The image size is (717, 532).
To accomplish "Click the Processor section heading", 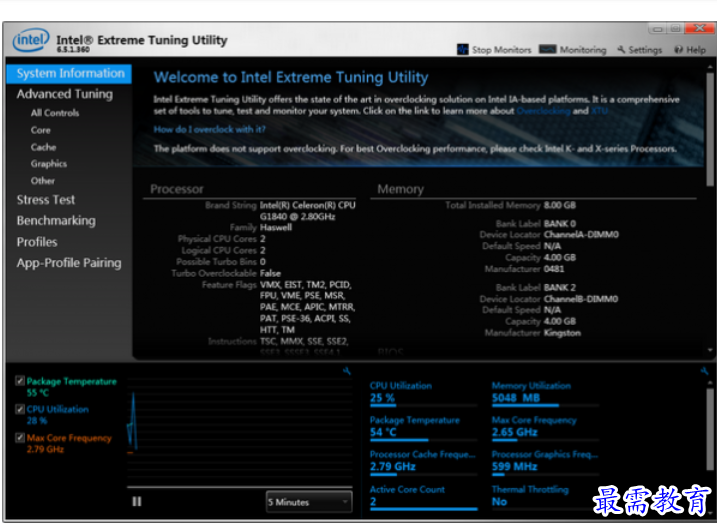I will (x=177, y=189).
